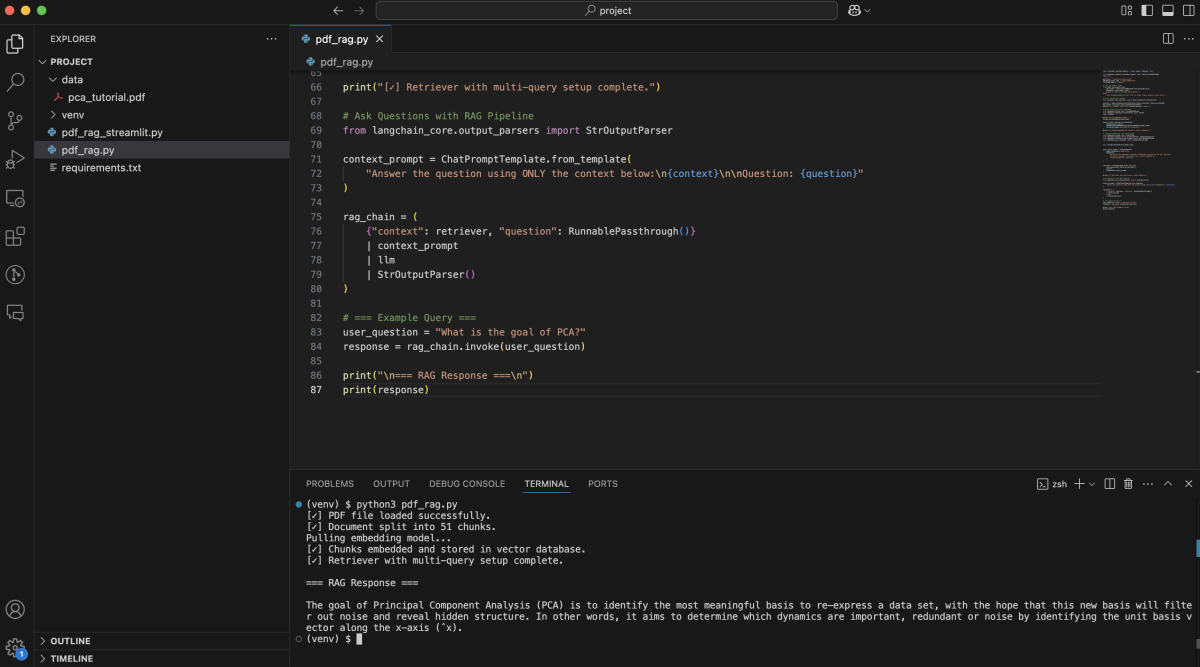
Task: Open the Accounts menu icon
Action: click(x=15, y=609)
